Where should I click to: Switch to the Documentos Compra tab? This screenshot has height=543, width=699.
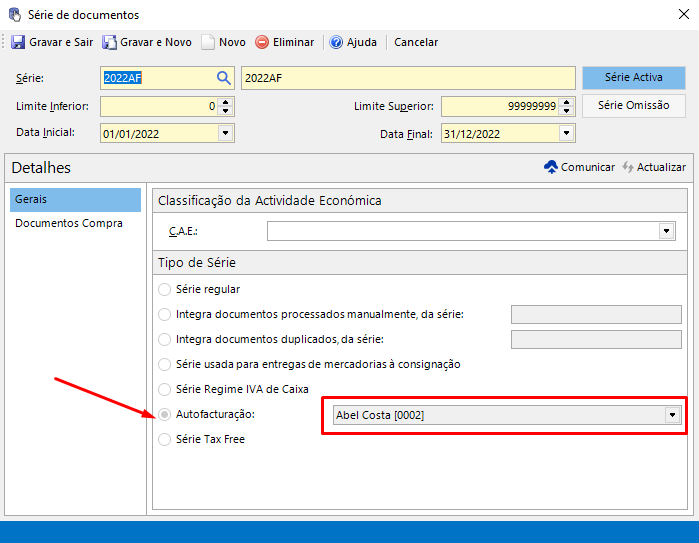pyautogui.click(x=69, y=223)
